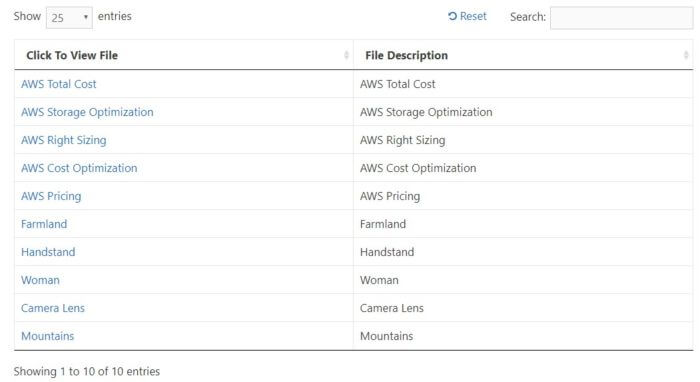Open the AWS Storage Optimization file
The width and height of the screenshot is (700, 382).
tap(87, 112)
